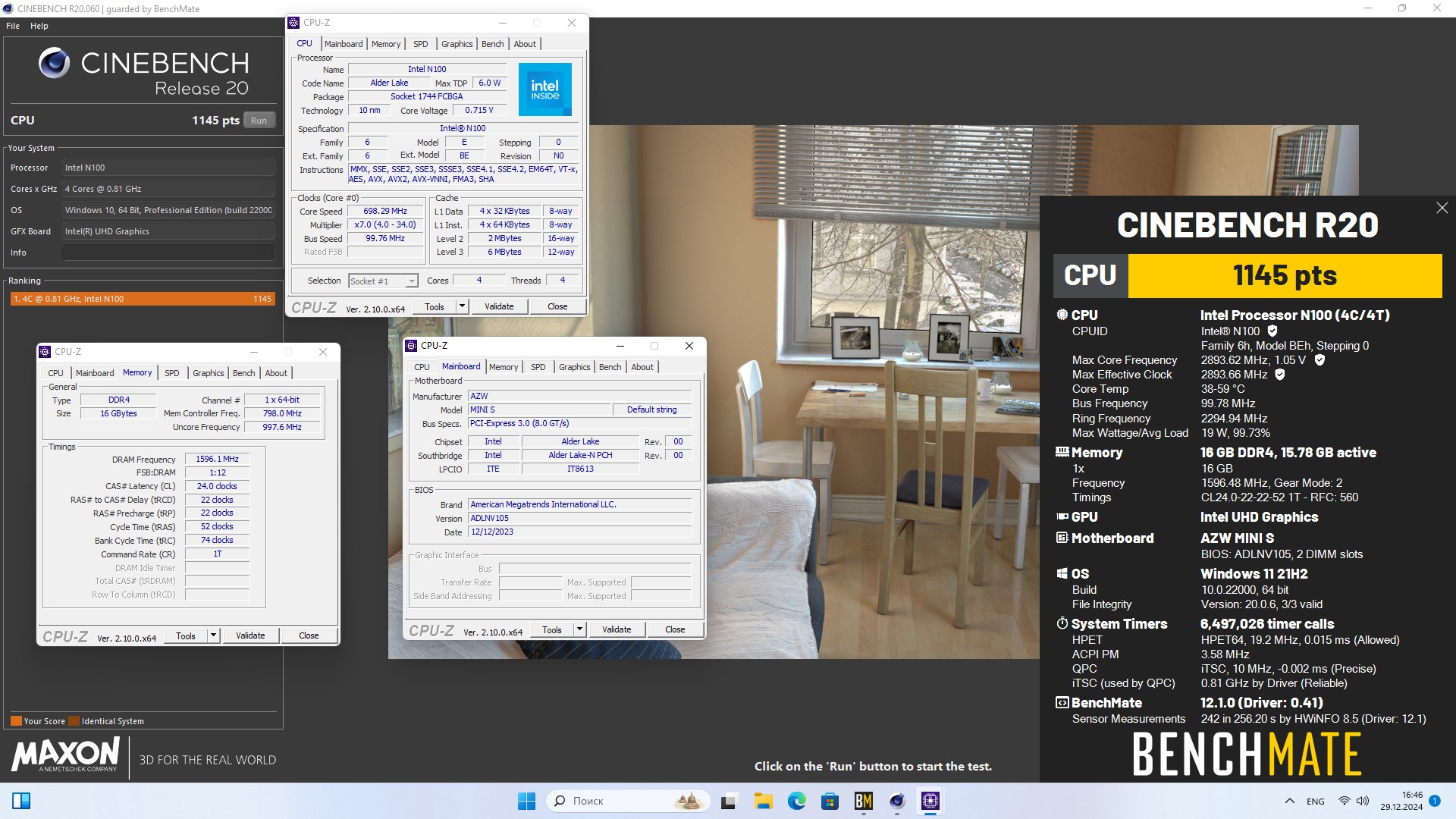The width and height of the screenshot is (1456, 819).
Task: Click Close button in CPU-Z Memory window
Action: pyautogui.click(x=309, y=635)
